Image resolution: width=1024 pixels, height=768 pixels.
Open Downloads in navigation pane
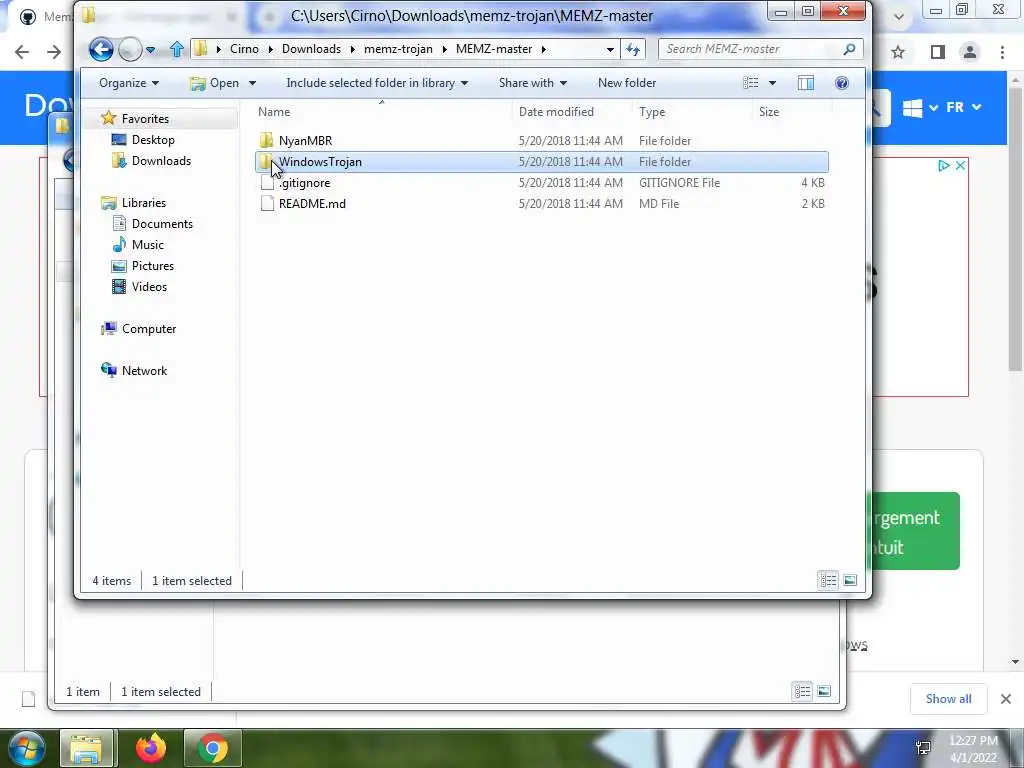coord(161,161)
